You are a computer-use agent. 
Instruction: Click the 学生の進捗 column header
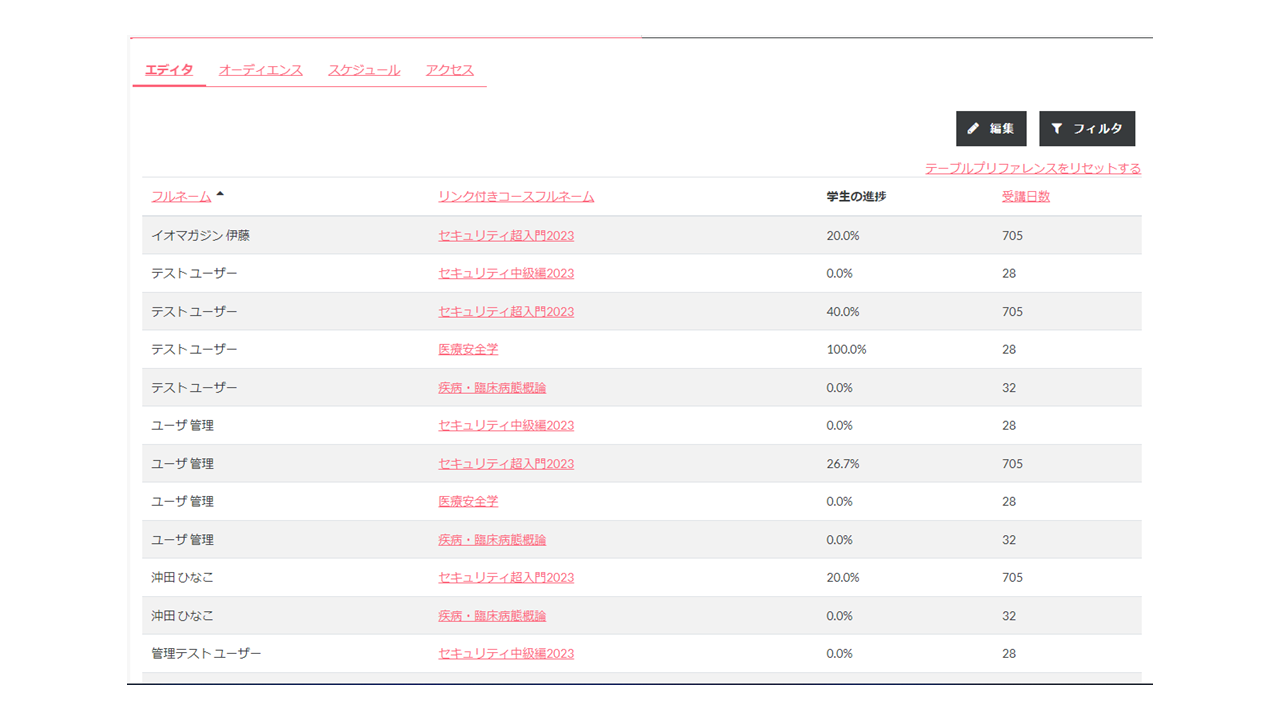tap(856, 196)
